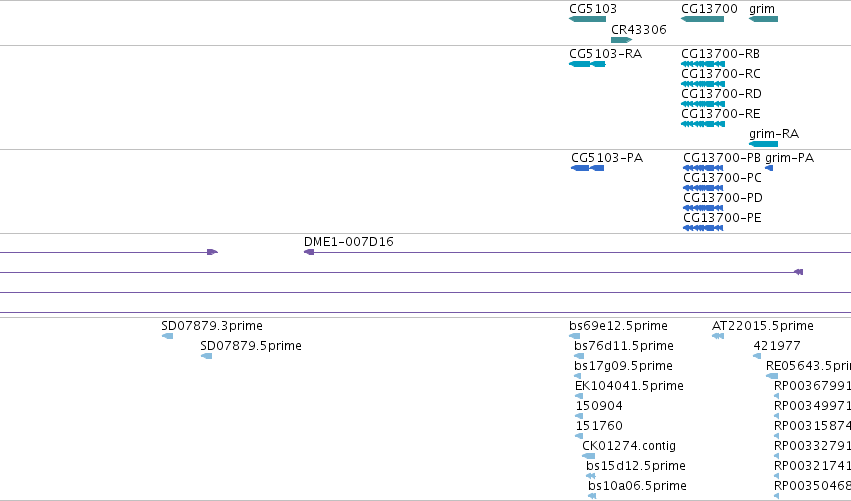851x501 pixels.
Task: Open the CG5103-PA protein feature
Action: tap(607, 158)
